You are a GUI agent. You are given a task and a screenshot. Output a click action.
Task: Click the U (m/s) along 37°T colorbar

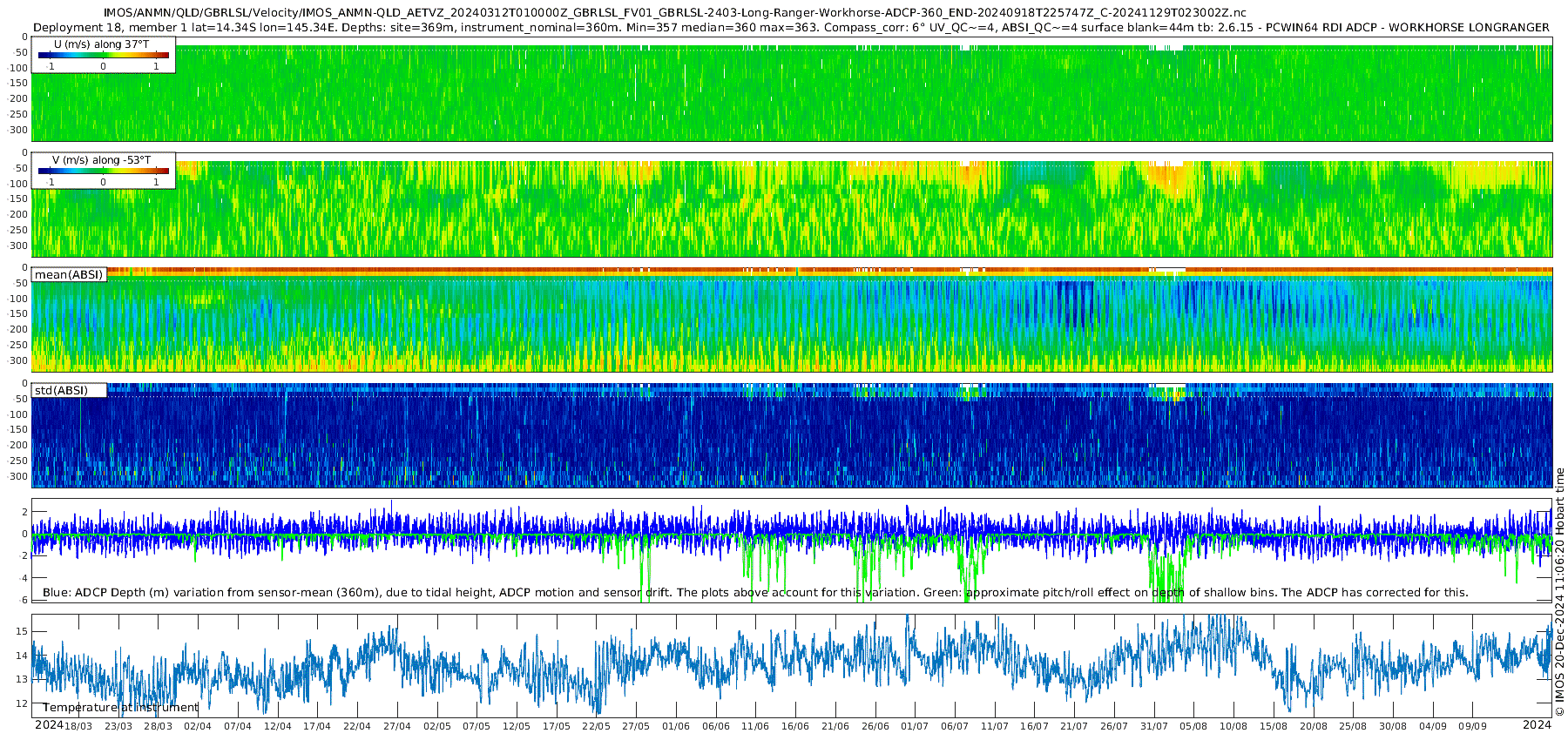click(104, 55)
